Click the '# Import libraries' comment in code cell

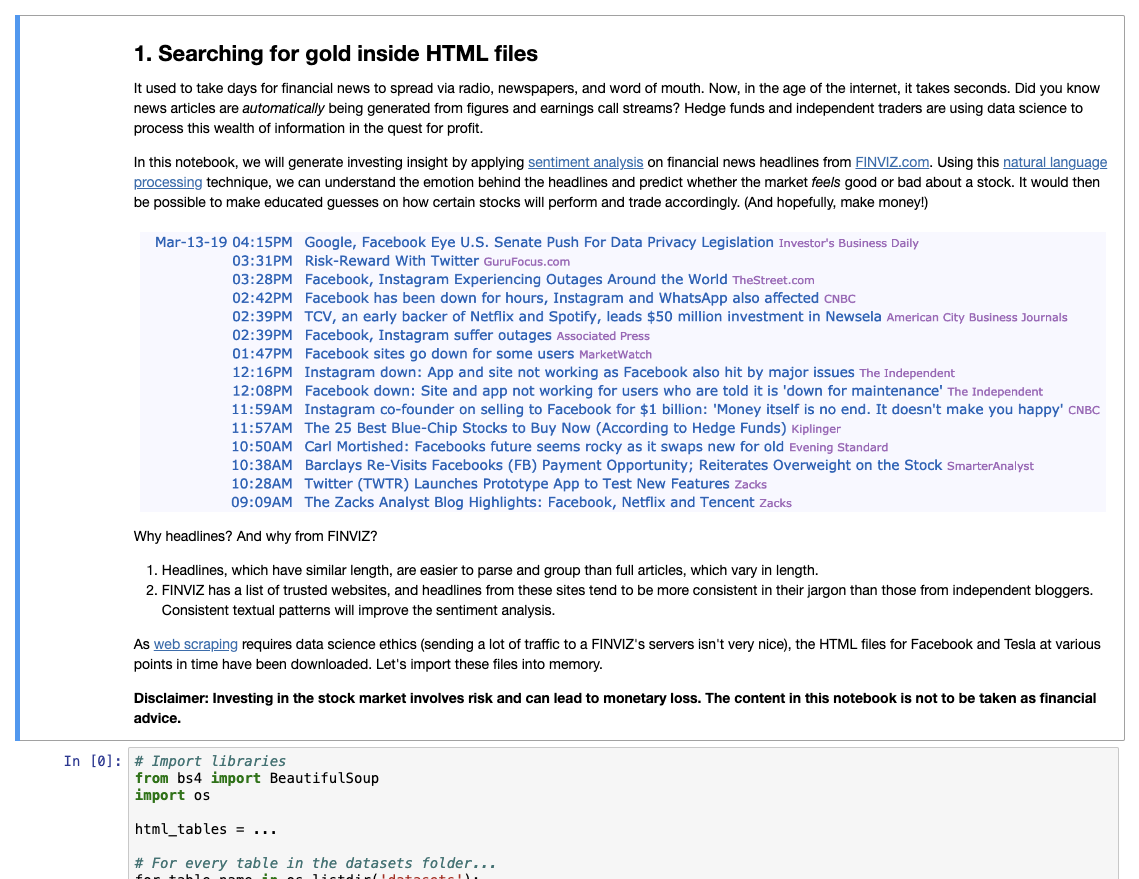pyautogui.click(x=211, y=761)
